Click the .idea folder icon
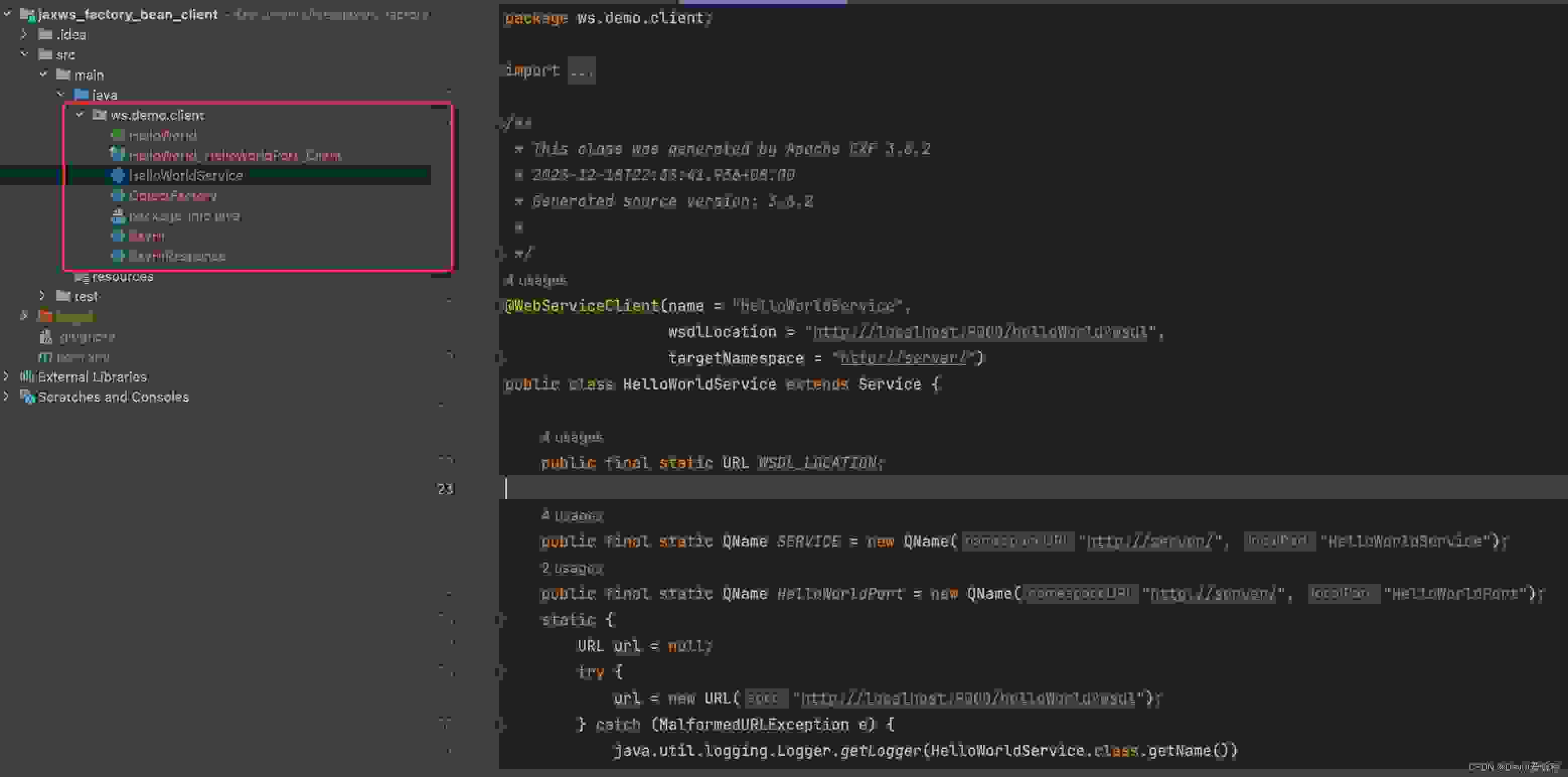 click(45, 34)
